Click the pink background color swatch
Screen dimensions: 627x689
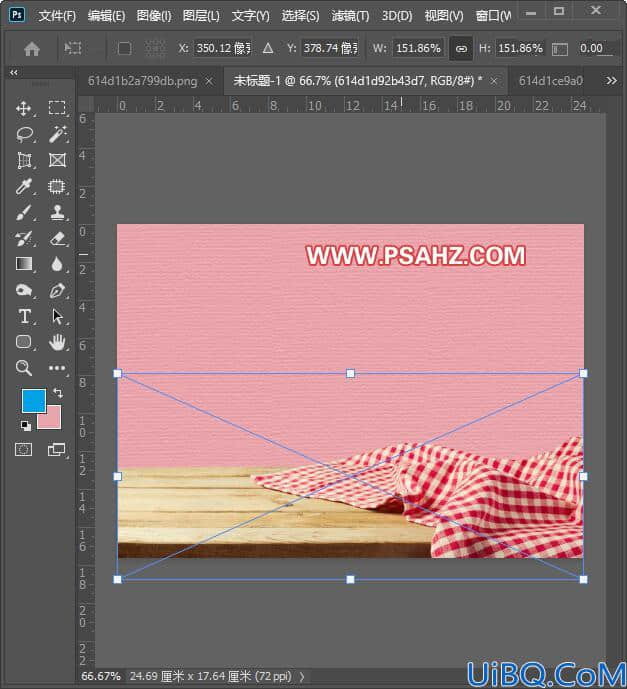pos(52,421)
